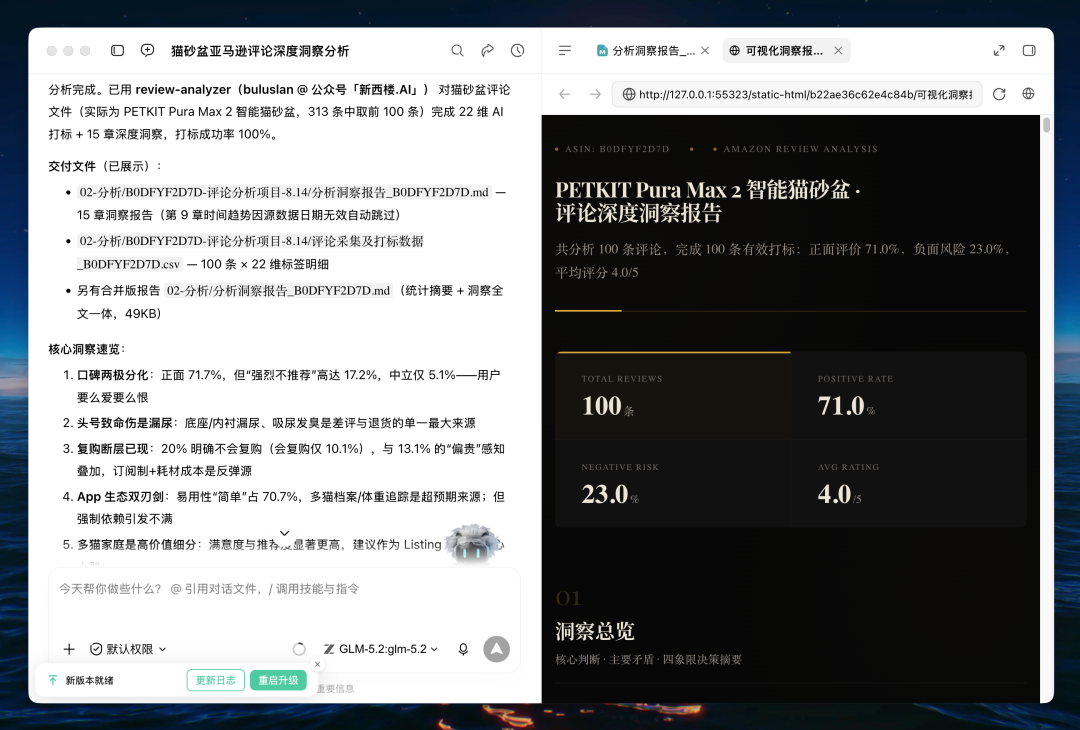Click 更新日志 button

[216, 680]
